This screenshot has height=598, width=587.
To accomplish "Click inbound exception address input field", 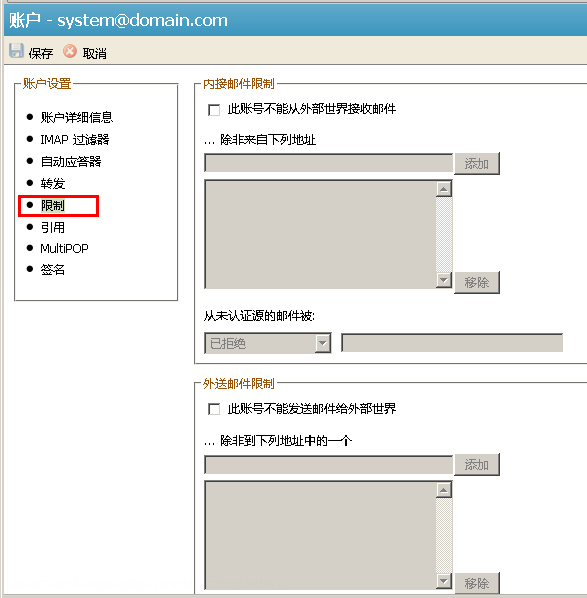I will [x=328, y=163].
